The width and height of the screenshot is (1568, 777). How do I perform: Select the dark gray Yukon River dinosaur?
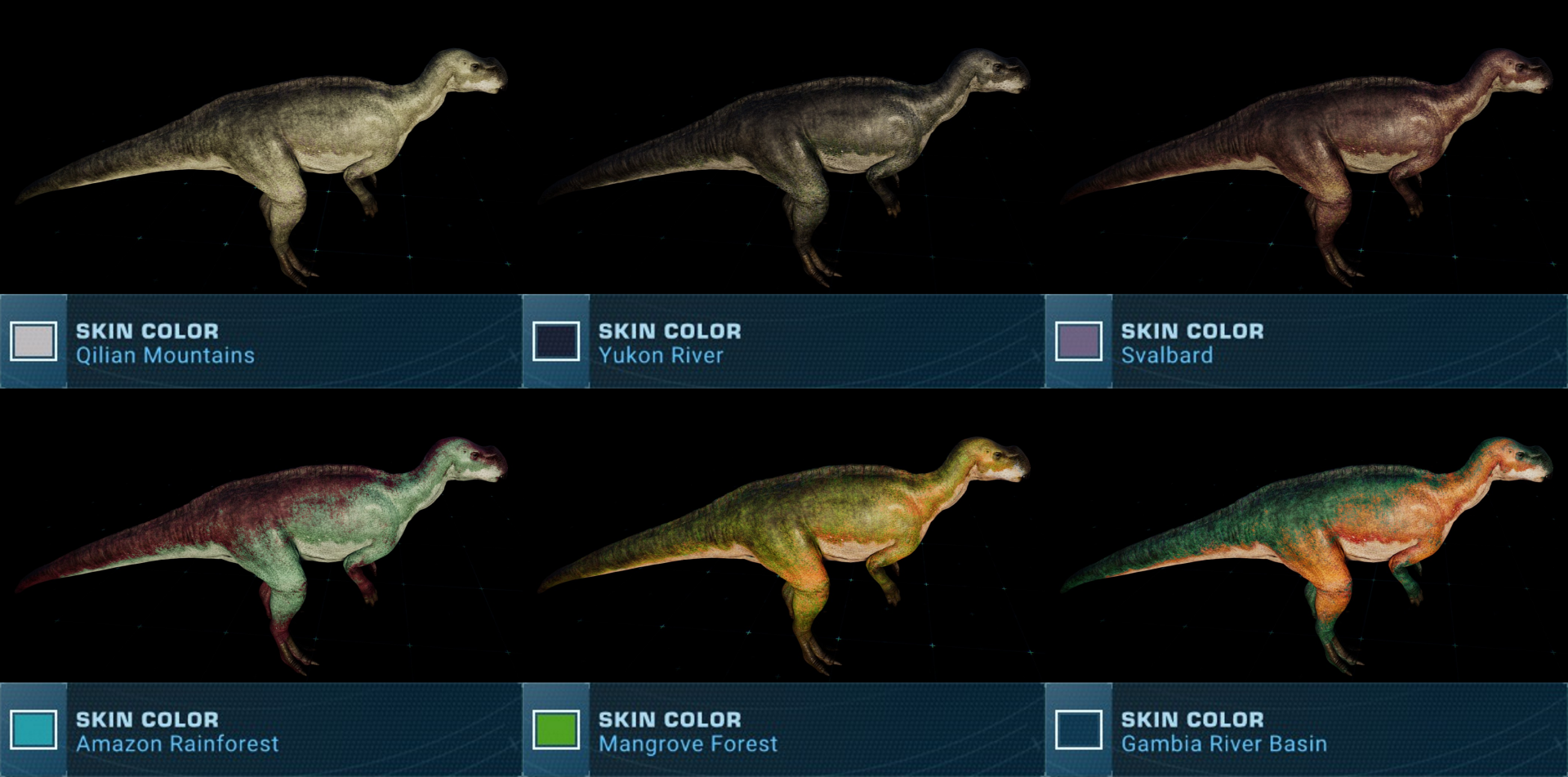pos(784,163)
